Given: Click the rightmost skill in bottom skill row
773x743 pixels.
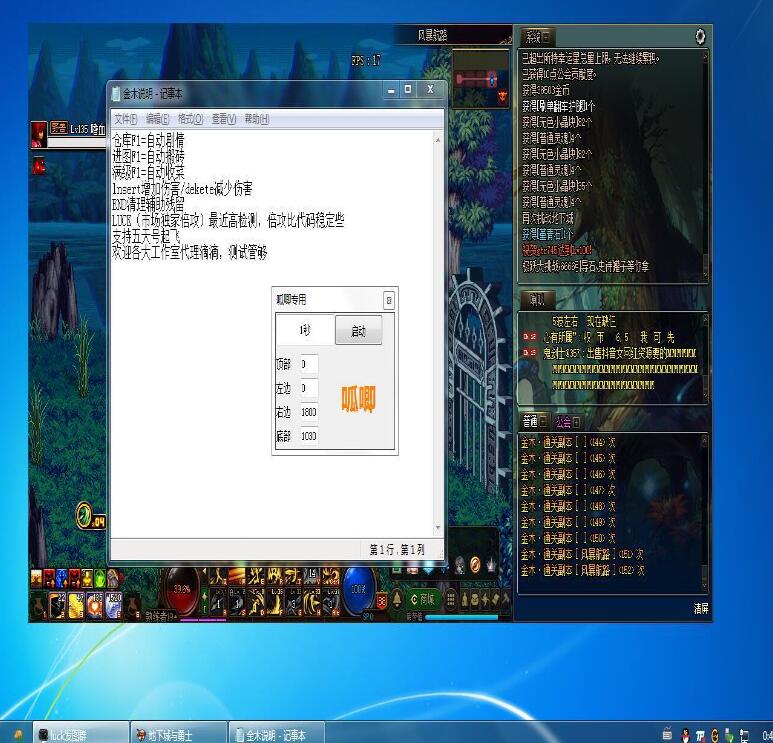Looking at the screenshot, I should 331,603.
